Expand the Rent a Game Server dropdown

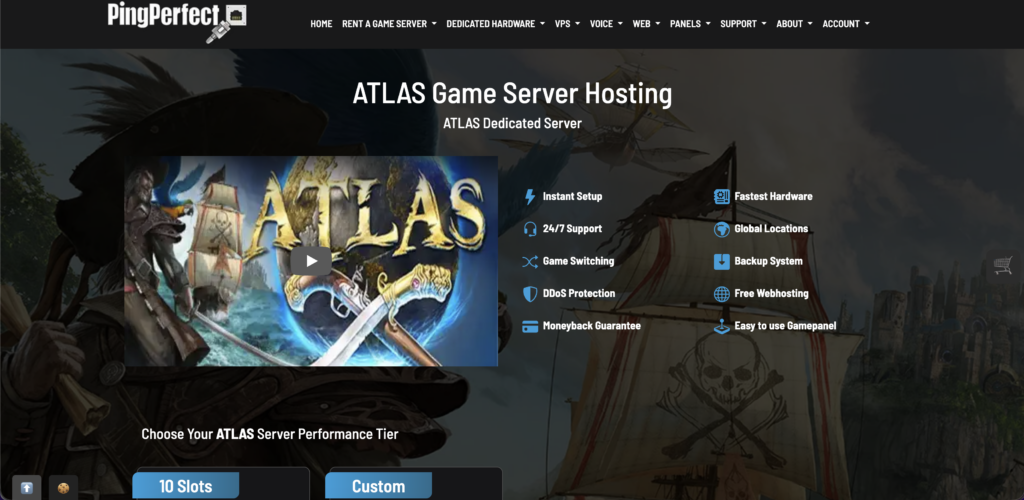click(389, 24)
